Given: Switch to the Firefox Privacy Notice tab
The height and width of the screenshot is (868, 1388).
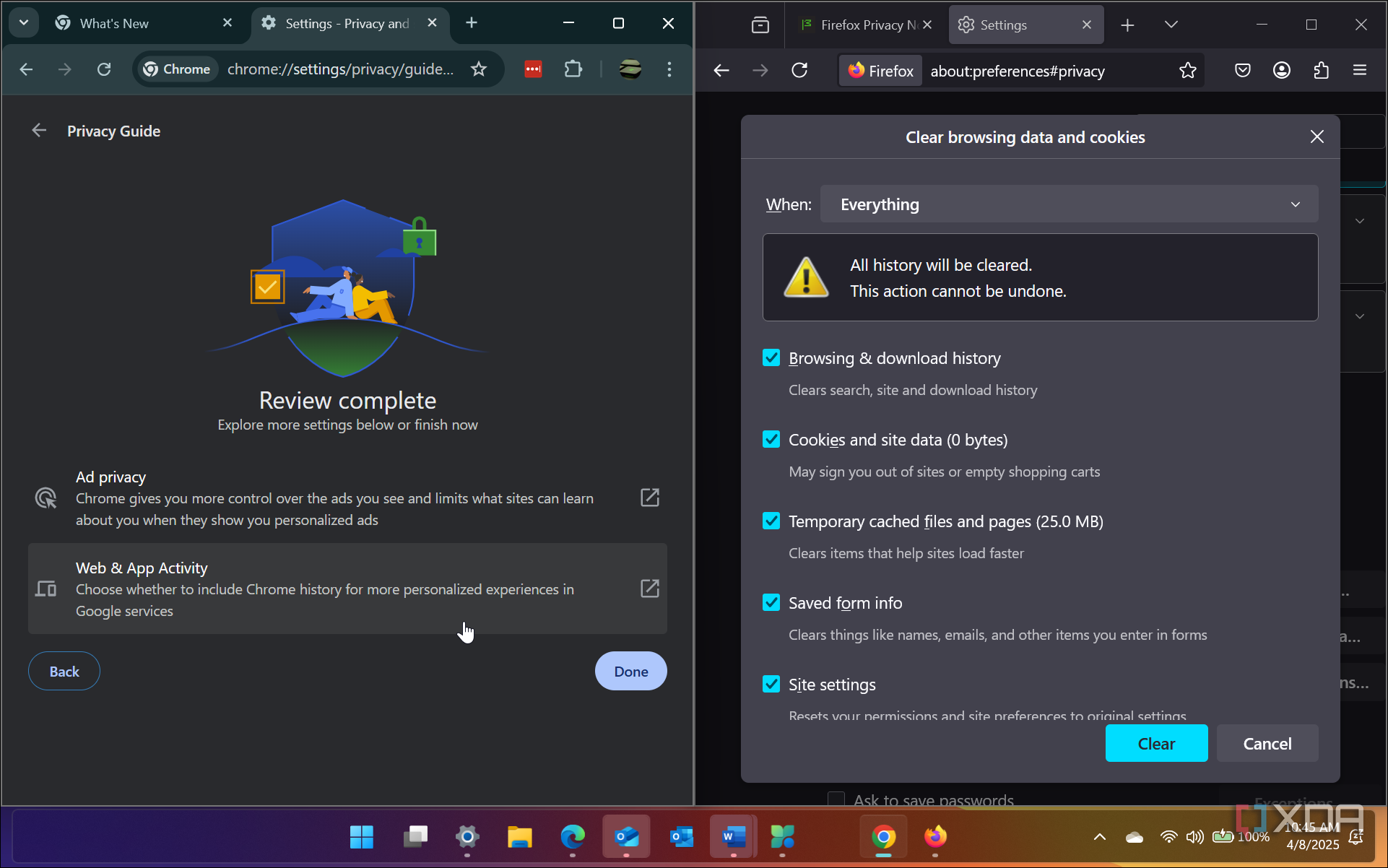Looking at the screenshot, I should point(865,25).
